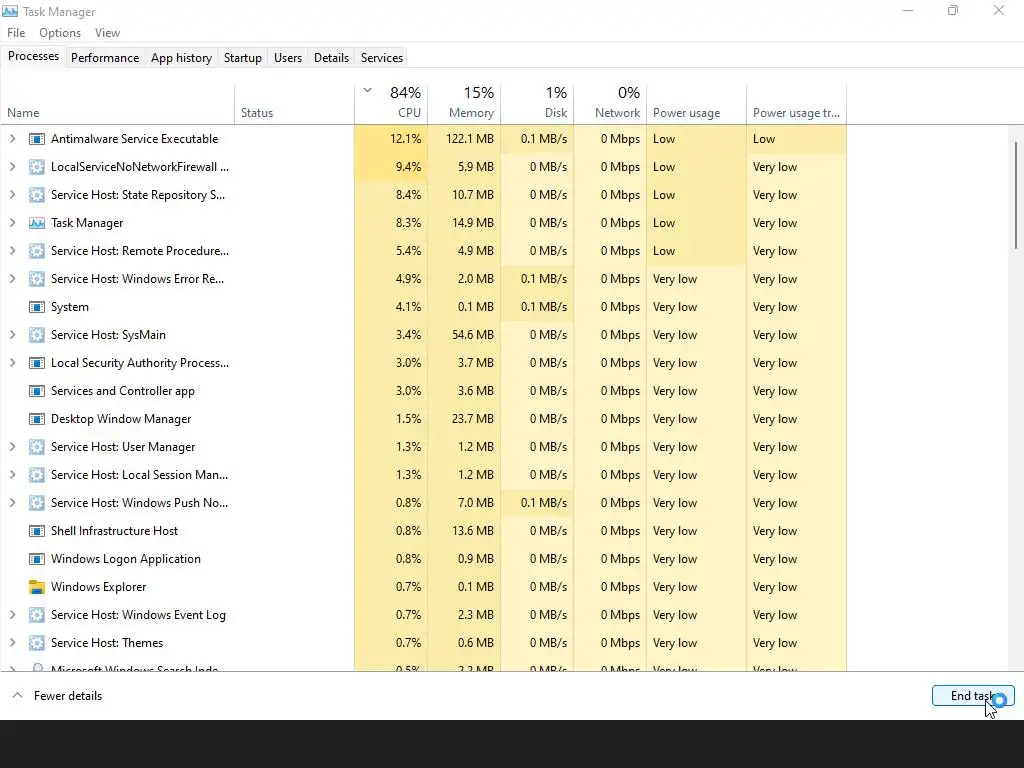The image size is (1024, 768).
Task: Sort by the Power usage column header
Action: [x=697, y=103]
